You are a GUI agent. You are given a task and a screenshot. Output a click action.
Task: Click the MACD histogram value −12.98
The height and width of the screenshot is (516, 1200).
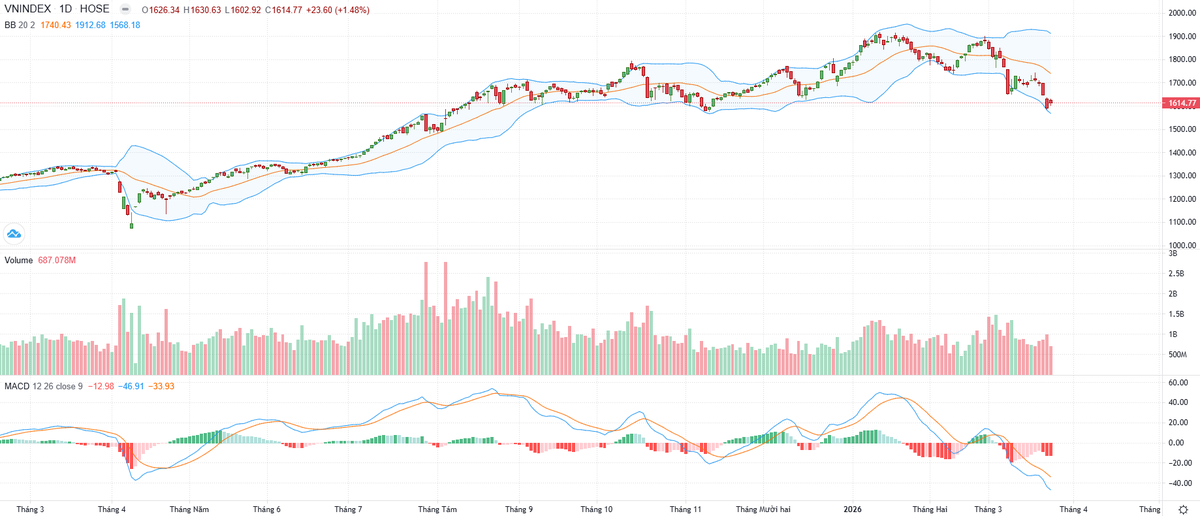(x=100, y=385)
